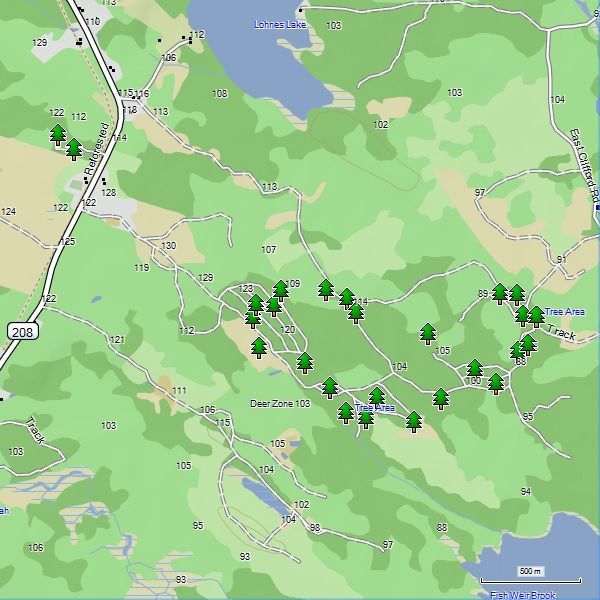Click the tree icon above the 100 elevation label

[x=475, y=369]
